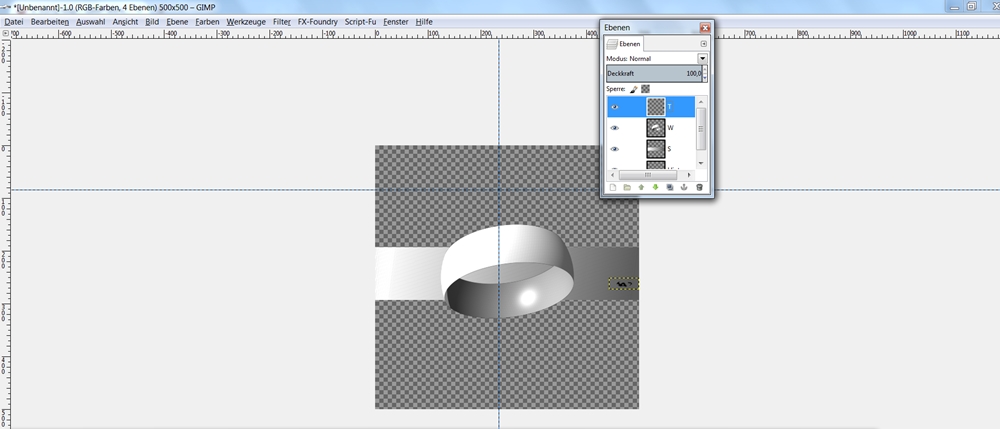Hide the W layer via eye icon
This screenshot has height=429, width=1000.
coord(615,128)
